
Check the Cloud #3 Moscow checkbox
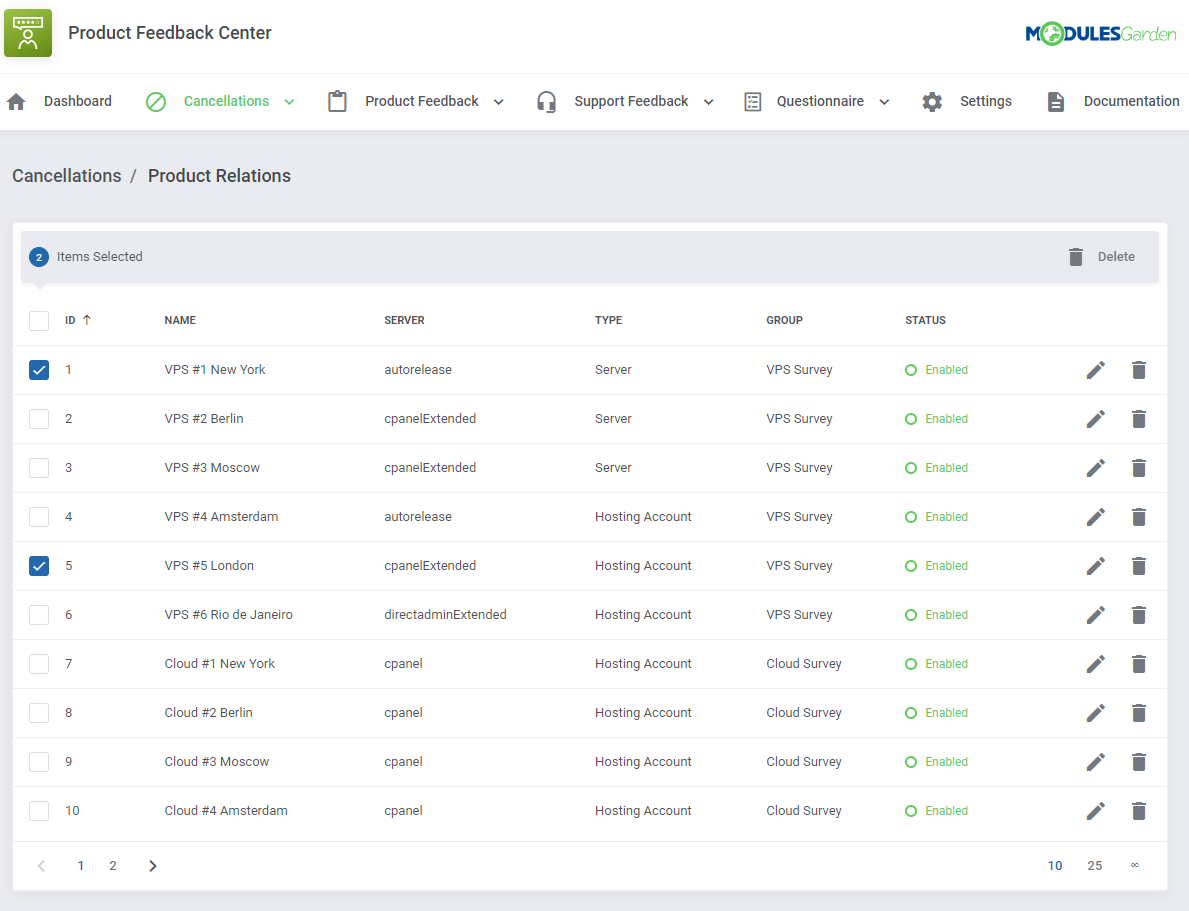pyautogui.click(x=39, y=762)
